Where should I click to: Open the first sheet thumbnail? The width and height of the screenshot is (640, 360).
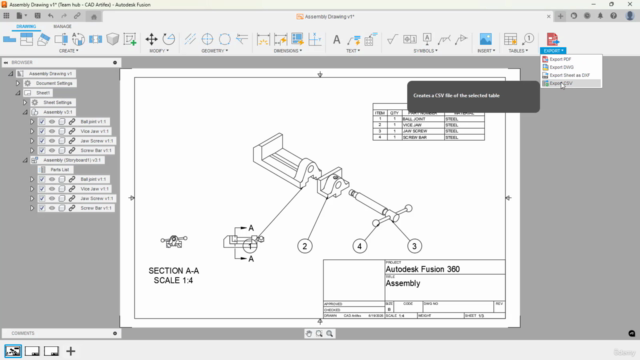[x=13, y=351]
